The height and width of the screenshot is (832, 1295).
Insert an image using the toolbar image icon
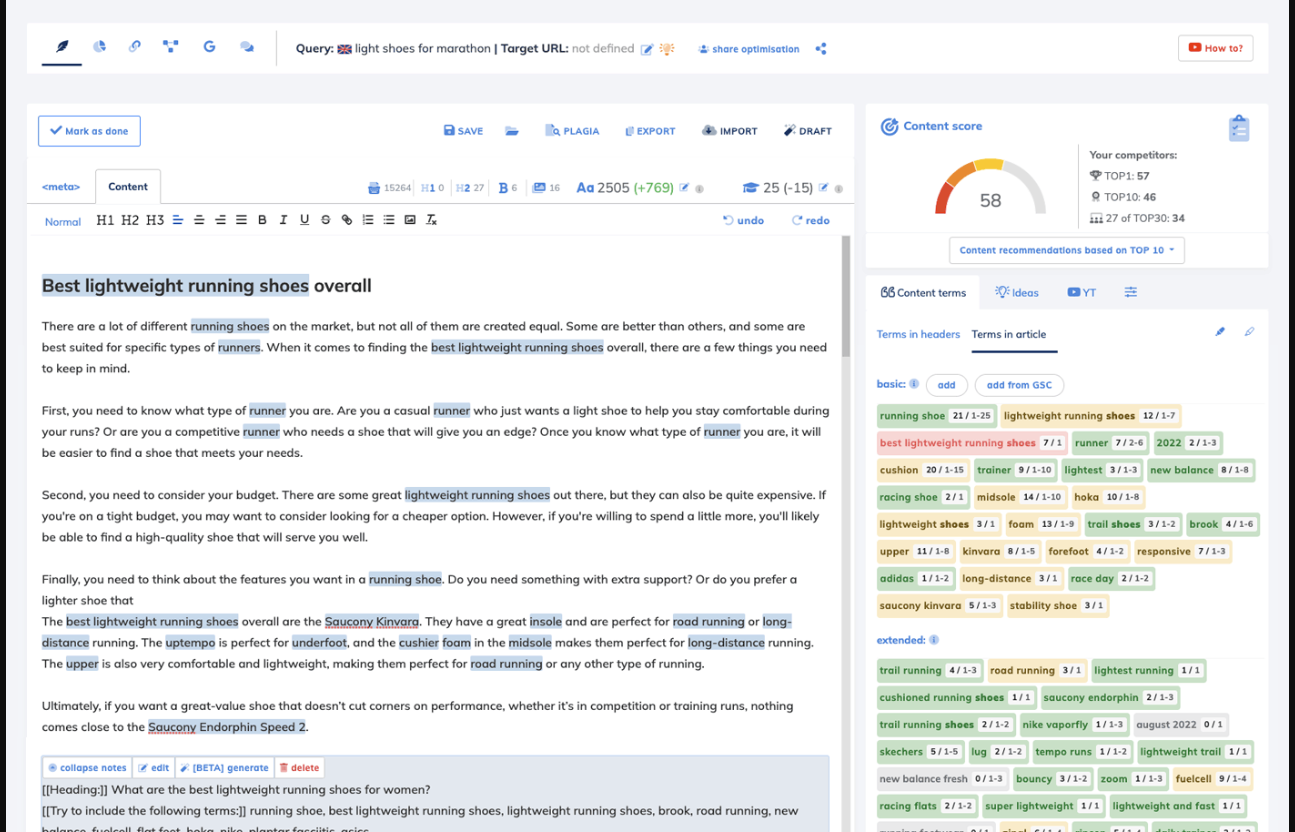pyautogui.click(x=410, y=220)
